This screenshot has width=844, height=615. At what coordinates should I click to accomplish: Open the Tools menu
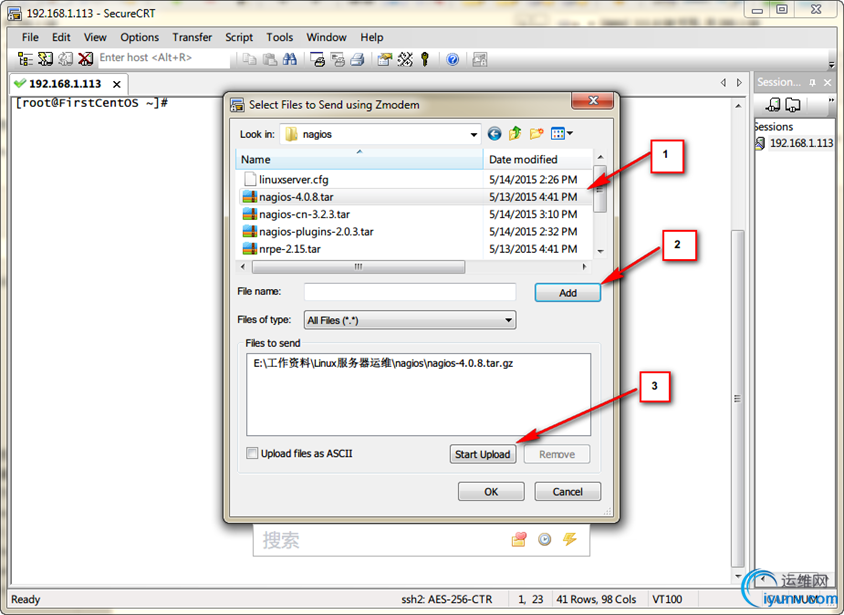[x=279, y=37]
